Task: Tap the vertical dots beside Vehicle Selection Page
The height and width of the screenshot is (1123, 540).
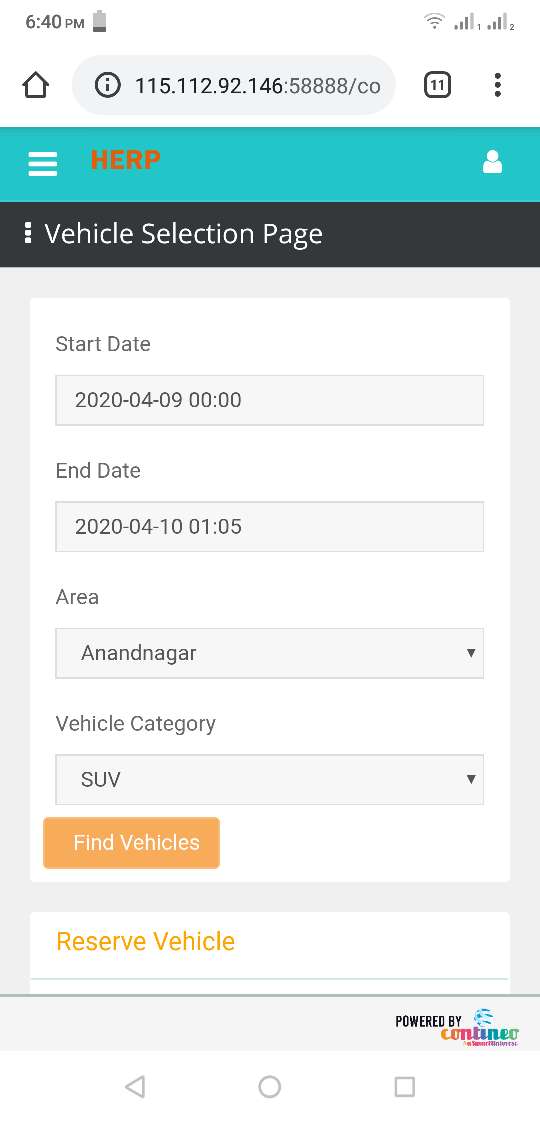Action: 27,233
